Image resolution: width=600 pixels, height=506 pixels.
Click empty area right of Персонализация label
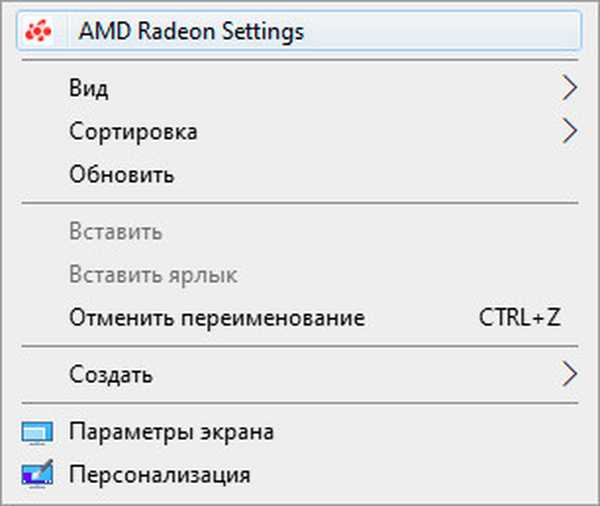coord(420,474)
